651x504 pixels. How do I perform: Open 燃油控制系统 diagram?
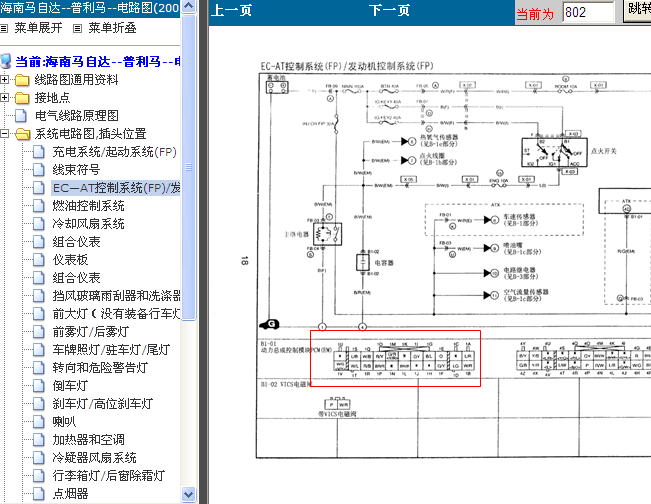click(x=88, y=206)
